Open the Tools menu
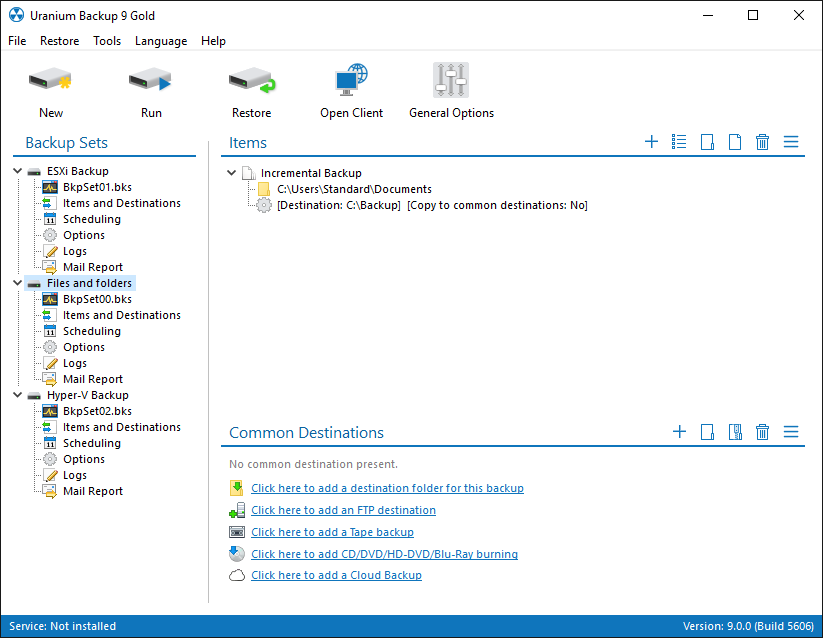823x638 pixels. pyautogui.click(x=106, y=41)
